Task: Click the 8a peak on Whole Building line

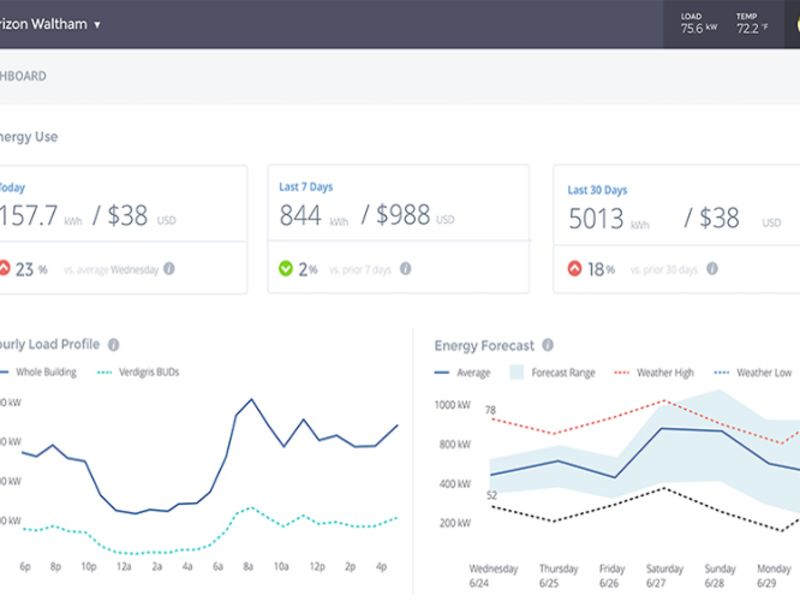Action: pyautogui.click(x=252, y=399)
